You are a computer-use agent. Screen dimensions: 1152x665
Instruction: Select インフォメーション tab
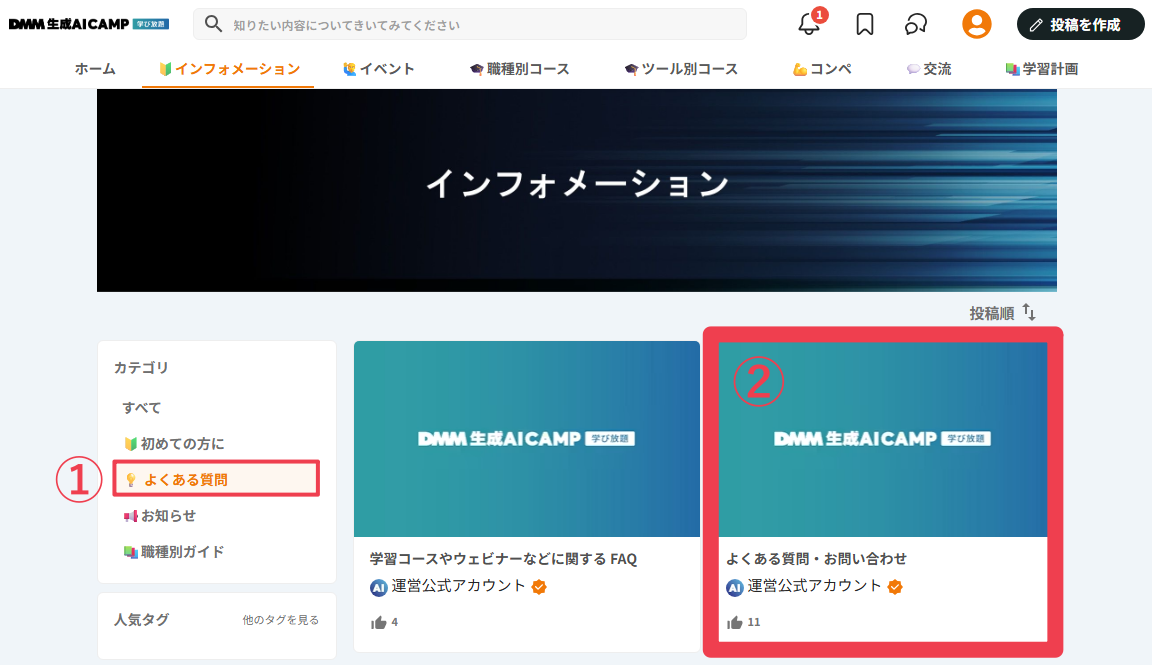coord(229,69)
